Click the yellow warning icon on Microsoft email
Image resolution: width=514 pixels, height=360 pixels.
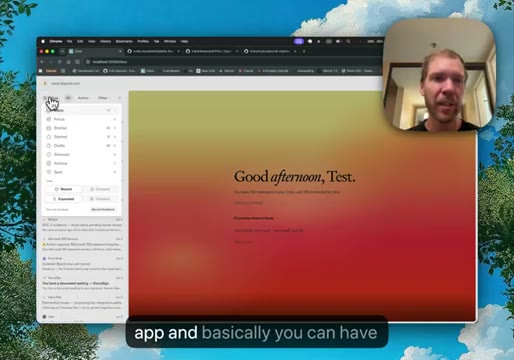click(44, 244)
